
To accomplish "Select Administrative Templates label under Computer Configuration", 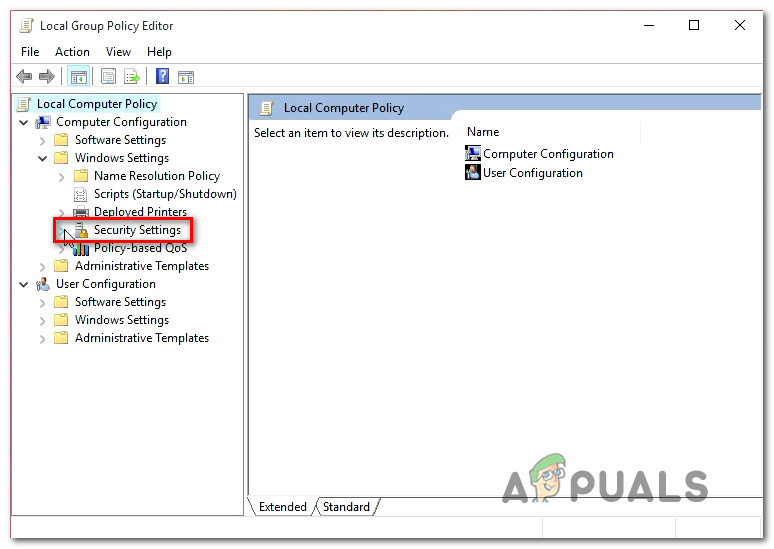I will coord(142,266).
